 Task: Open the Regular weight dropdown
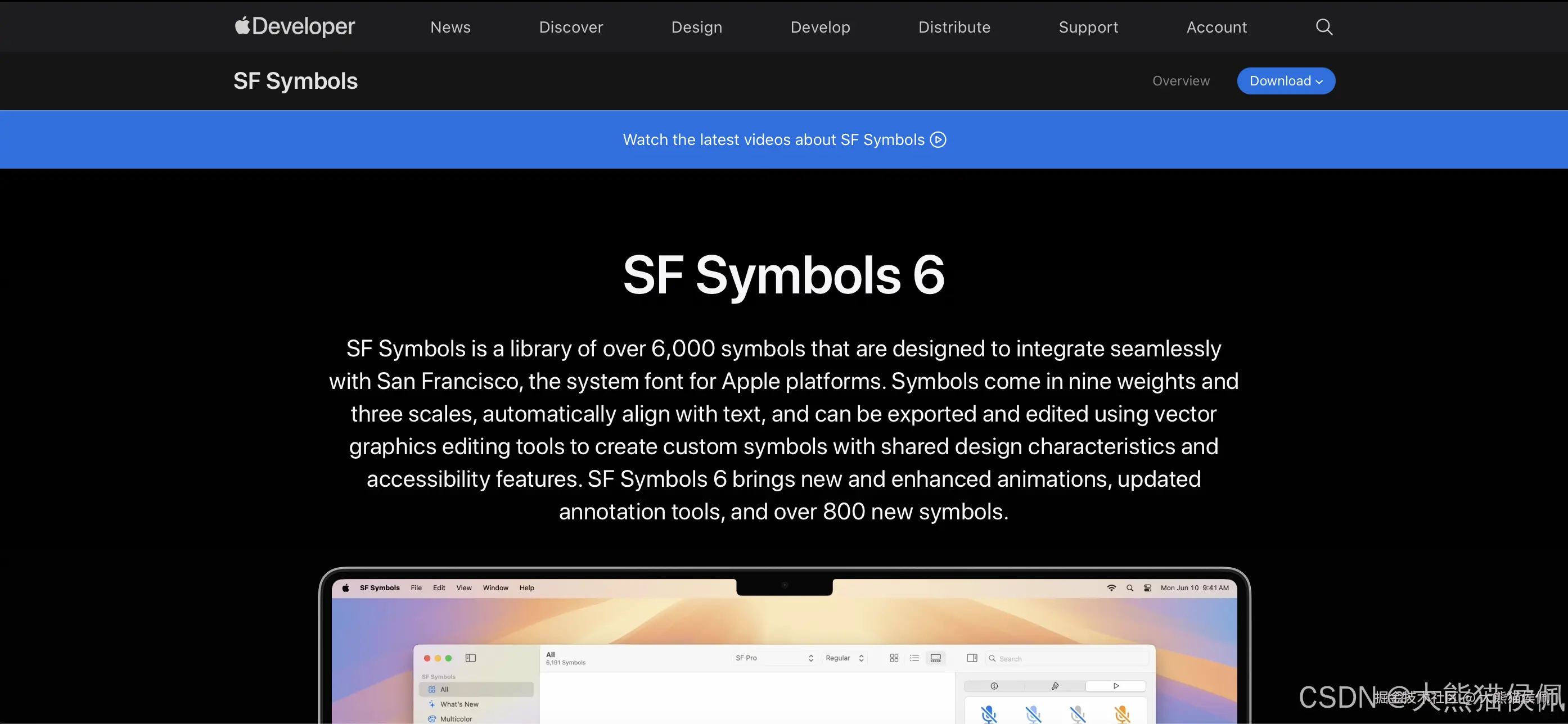point(844,658)
